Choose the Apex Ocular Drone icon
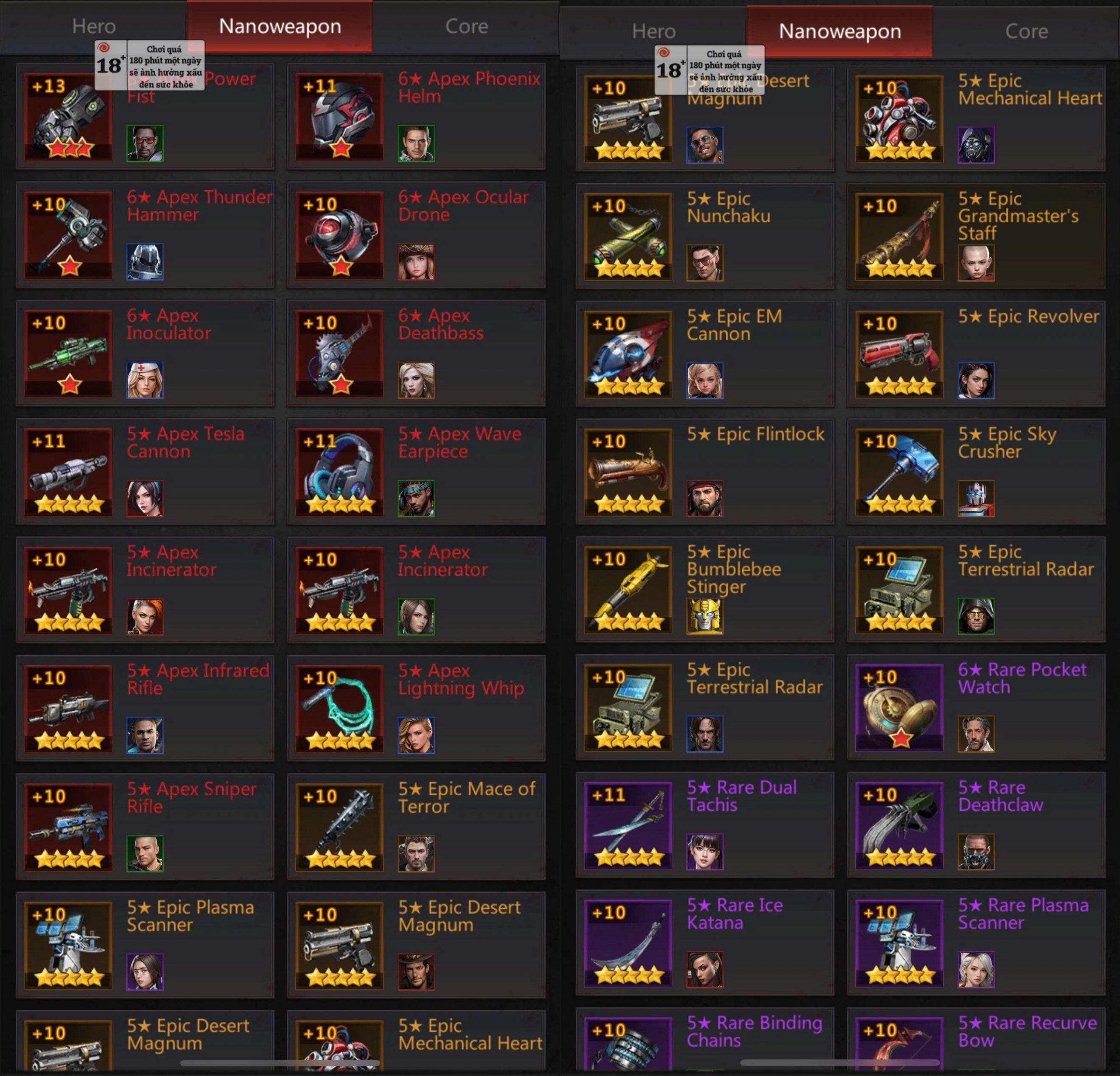 tap(339, 235)
